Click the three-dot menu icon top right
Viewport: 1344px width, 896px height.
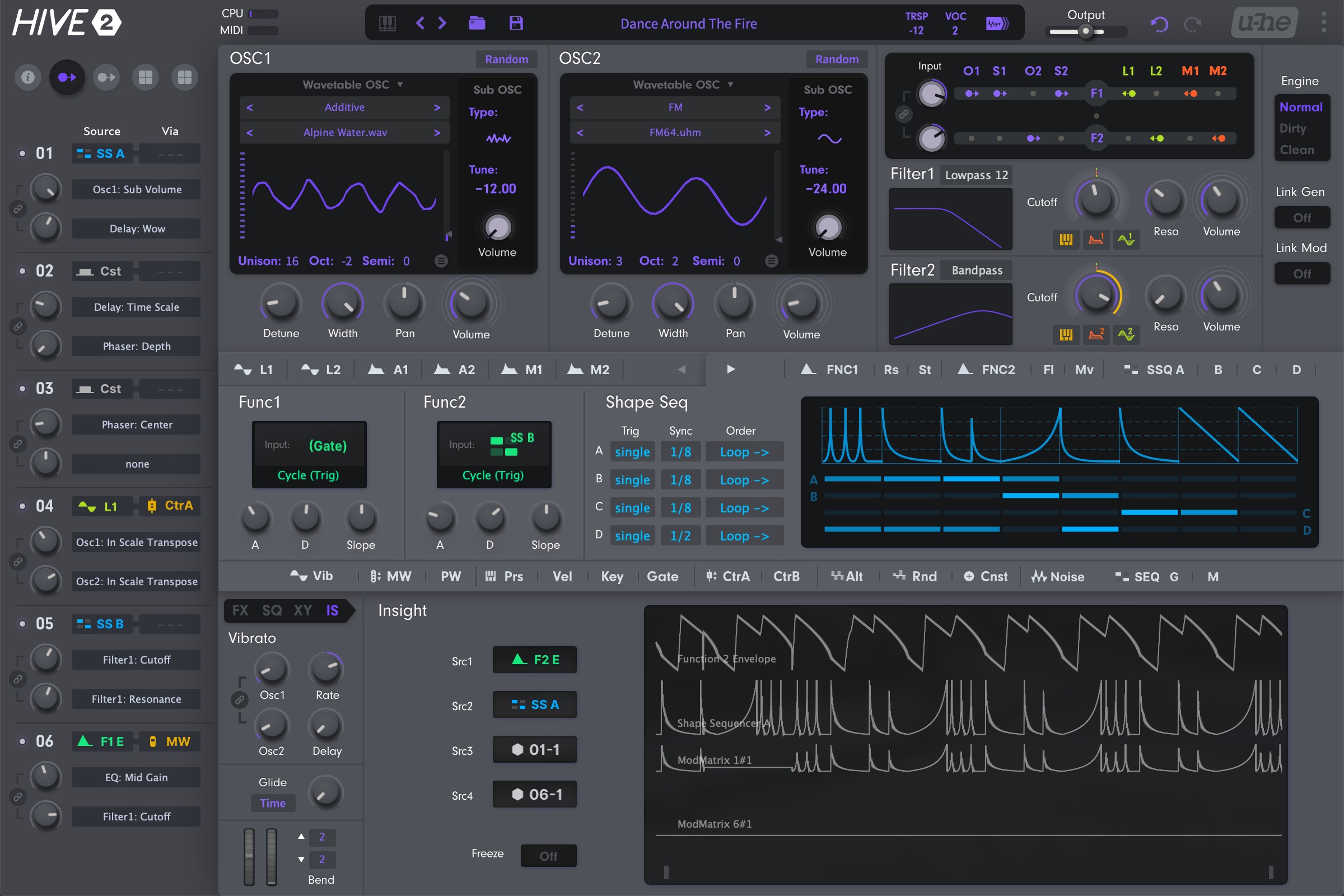(1323, 23)
